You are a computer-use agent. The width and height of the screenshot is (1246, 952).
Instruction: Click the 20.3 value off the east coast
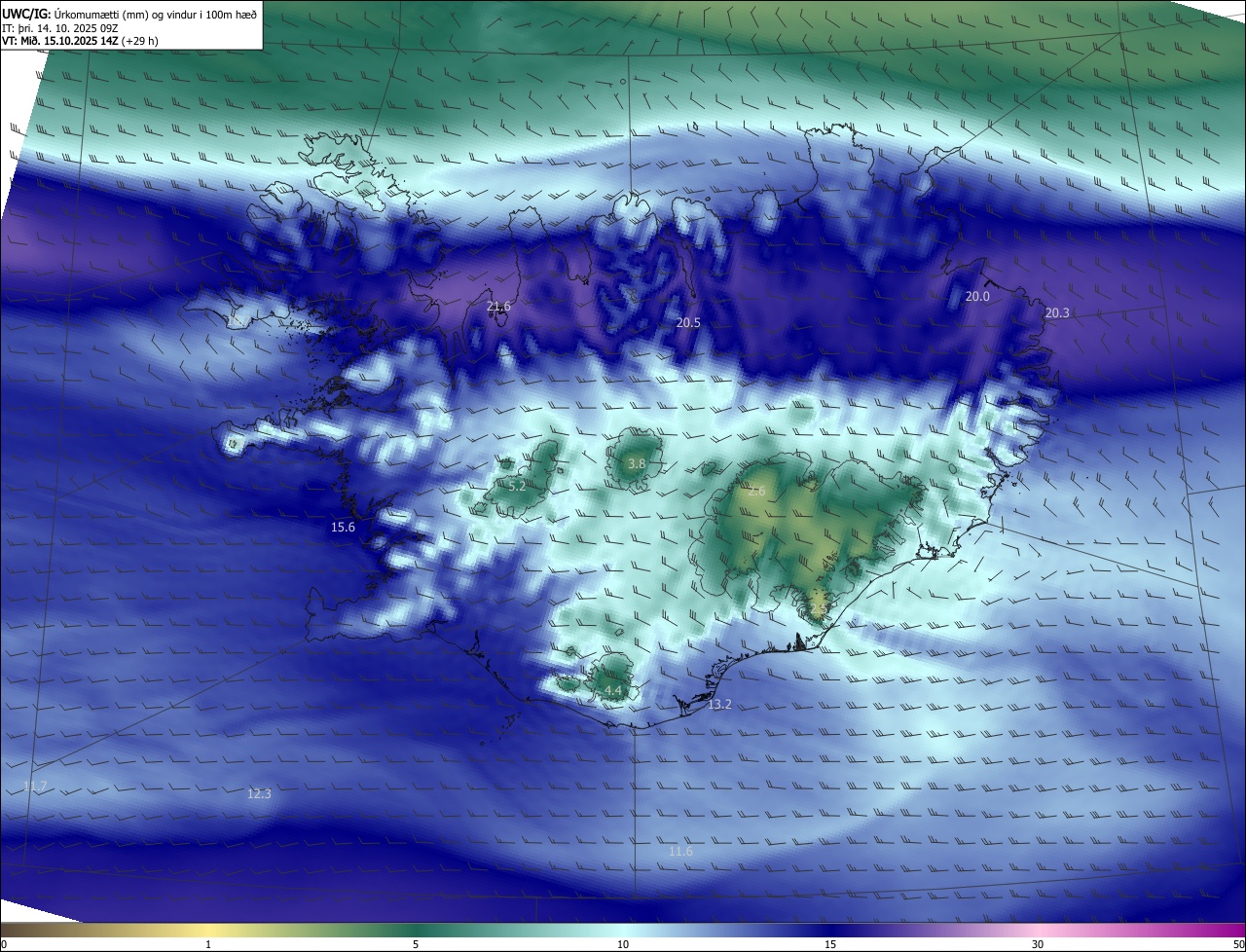1056,312
